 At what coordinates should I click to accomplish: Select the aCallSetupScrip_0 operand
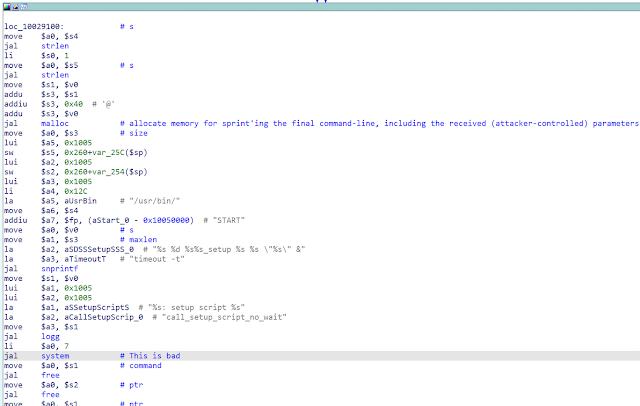click(x=104, y=317)
